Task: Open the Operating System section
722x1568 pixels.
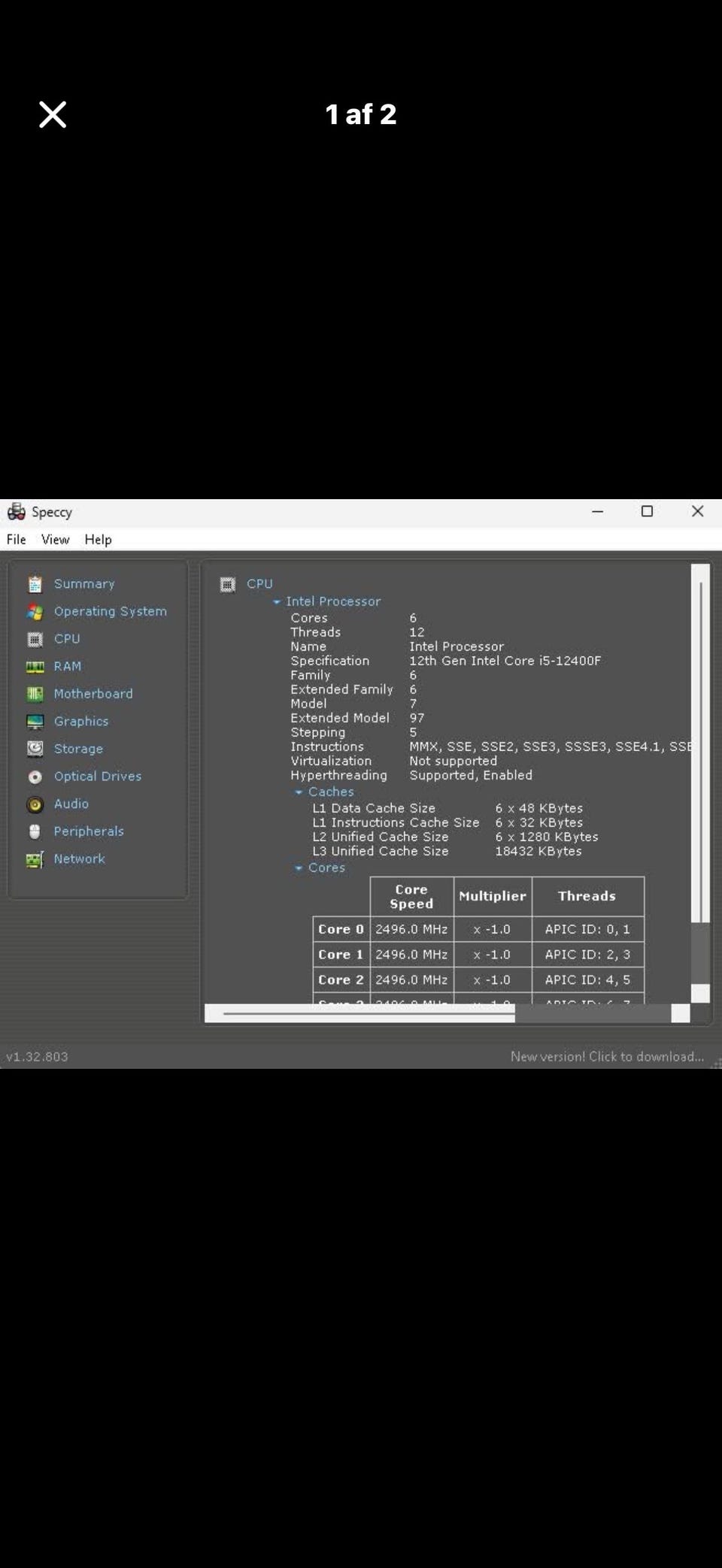Action: 111,612
